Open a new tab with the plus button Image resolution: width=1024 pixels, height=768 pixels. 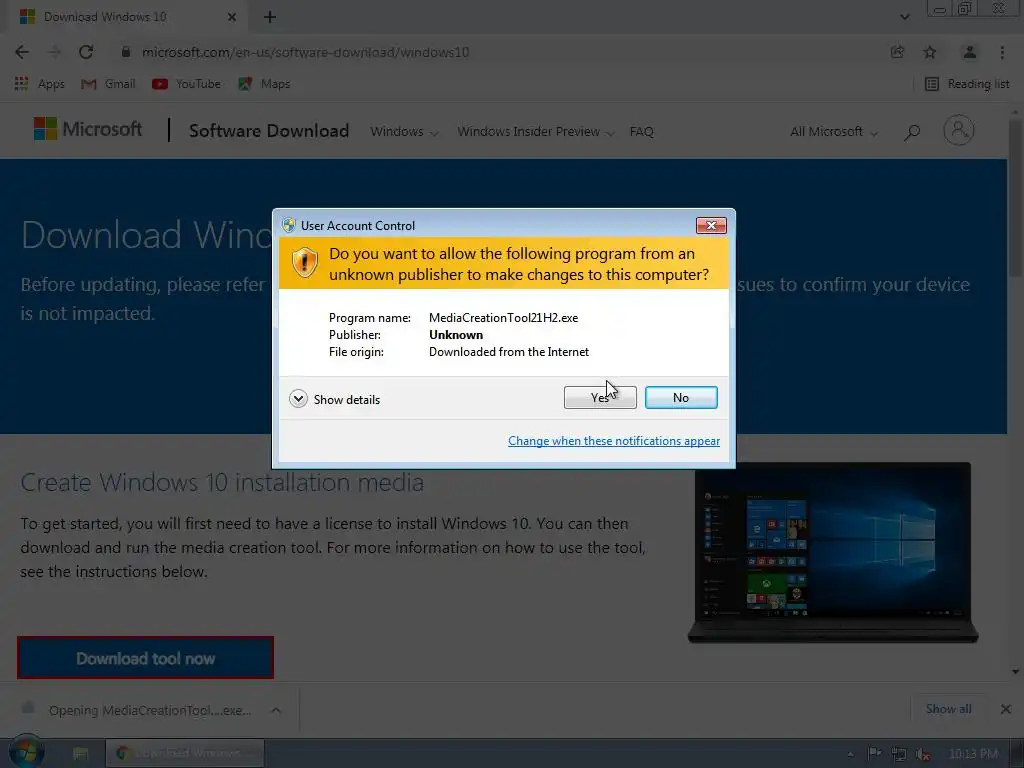point(270,17)
